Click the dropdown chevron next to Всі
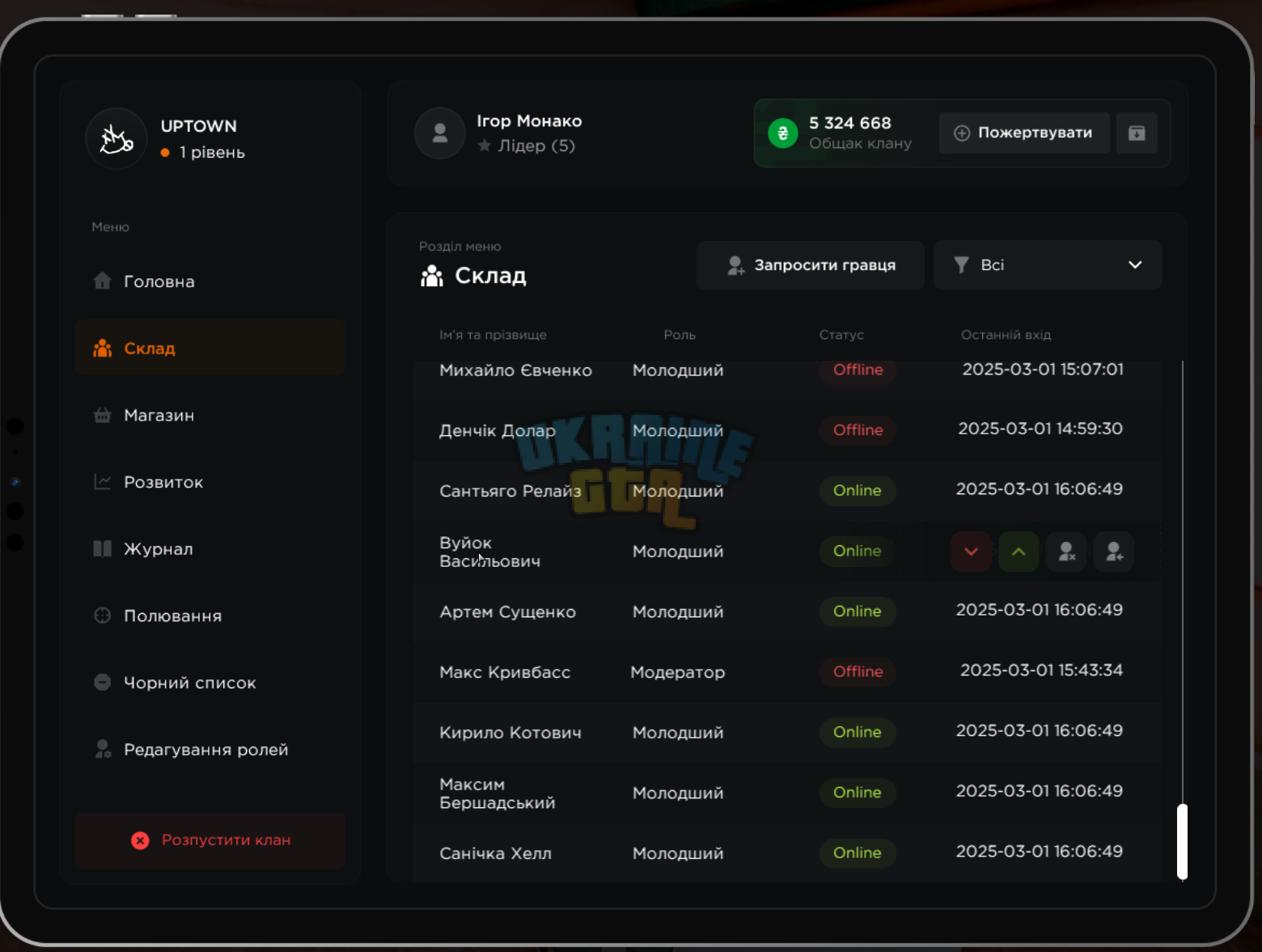Viewport: 1262px width, 952px height. (1135, 264)
